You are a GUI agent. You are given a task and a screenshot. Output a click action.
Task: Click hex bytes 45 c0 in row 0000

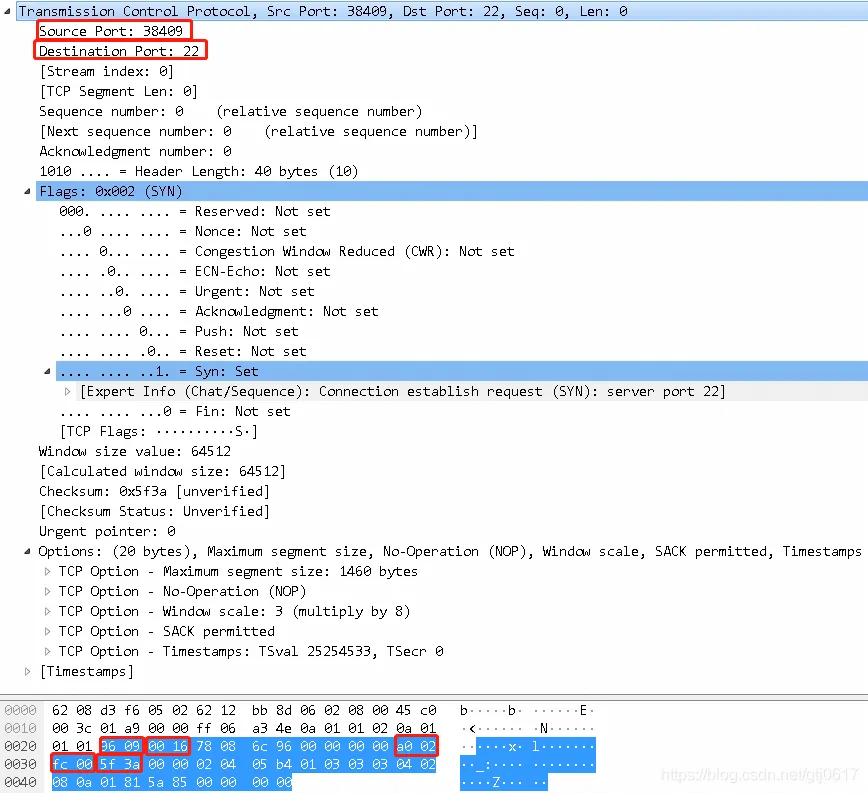pos(416,711)
